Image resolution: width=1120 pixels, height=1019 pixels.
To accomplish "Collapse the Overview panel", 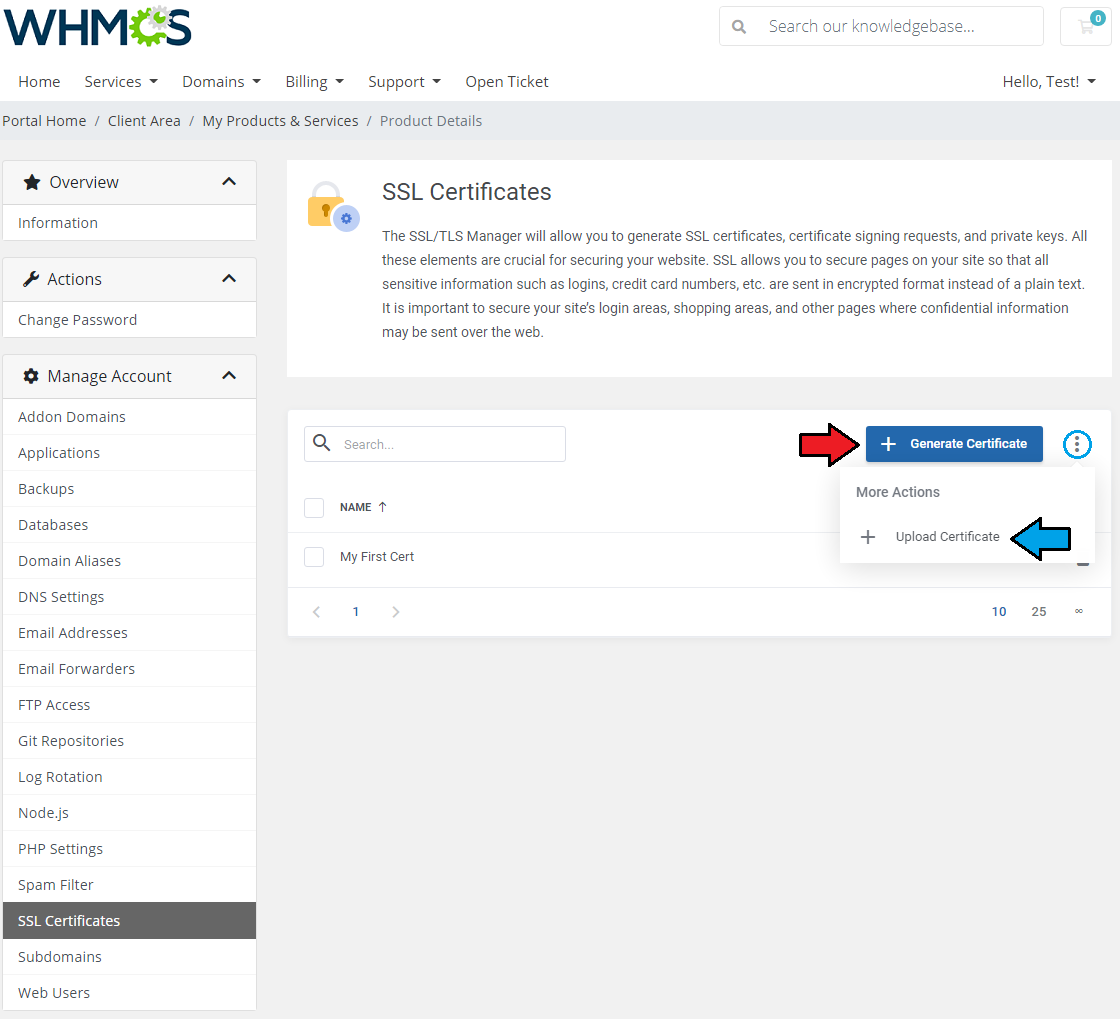I will [229, 181].
